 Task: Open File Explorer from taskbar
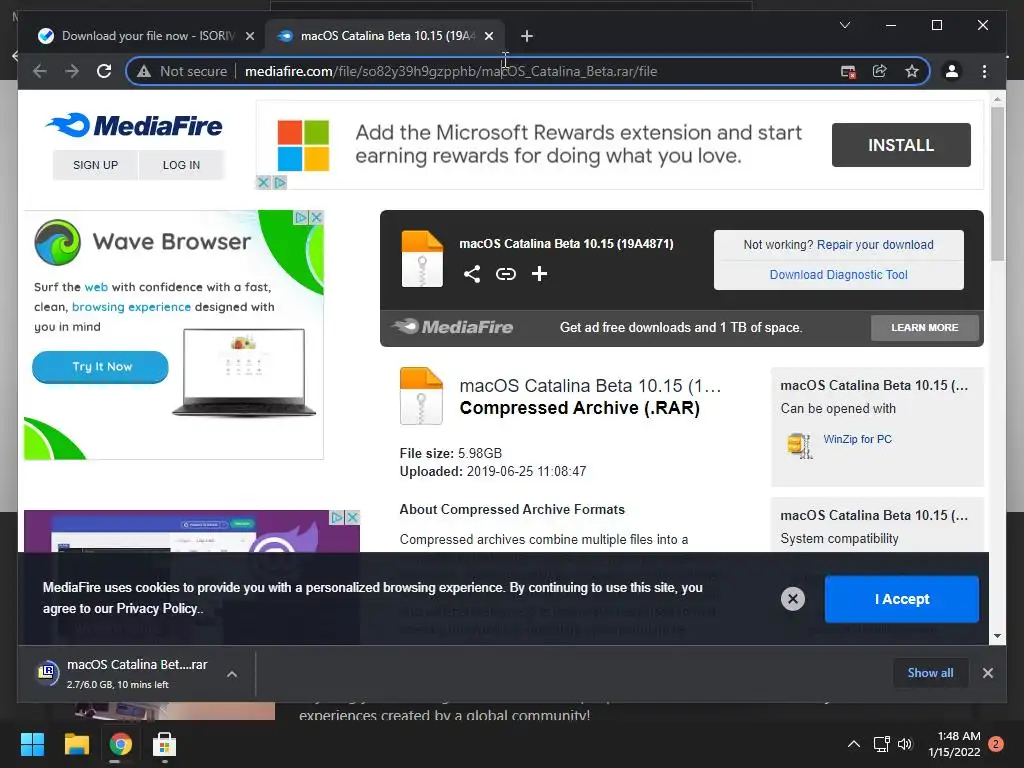coord(76,744)
